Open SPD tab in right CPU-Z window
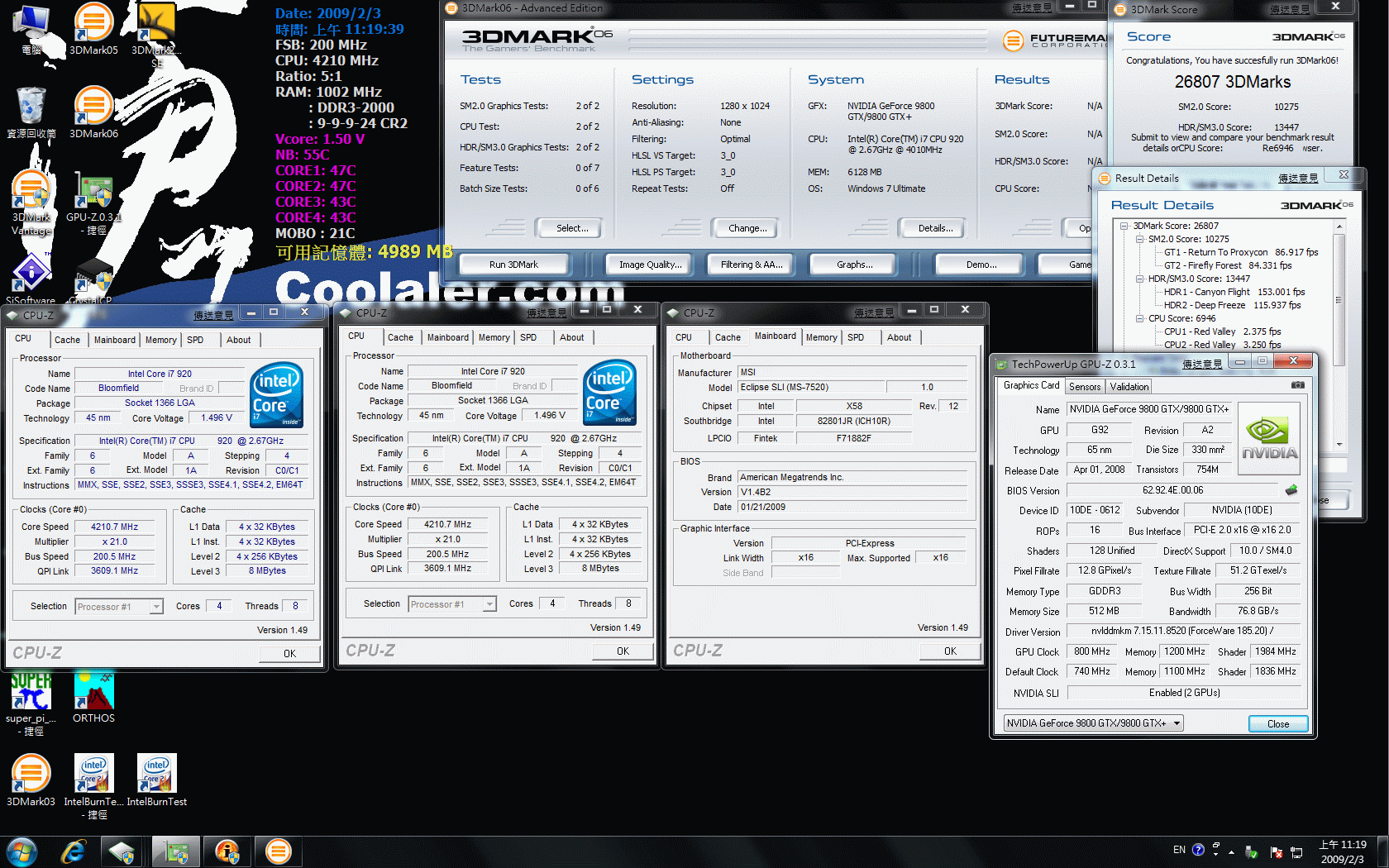Image resolution: width=1389 pixels, height=868 pixels. [856, 337]
